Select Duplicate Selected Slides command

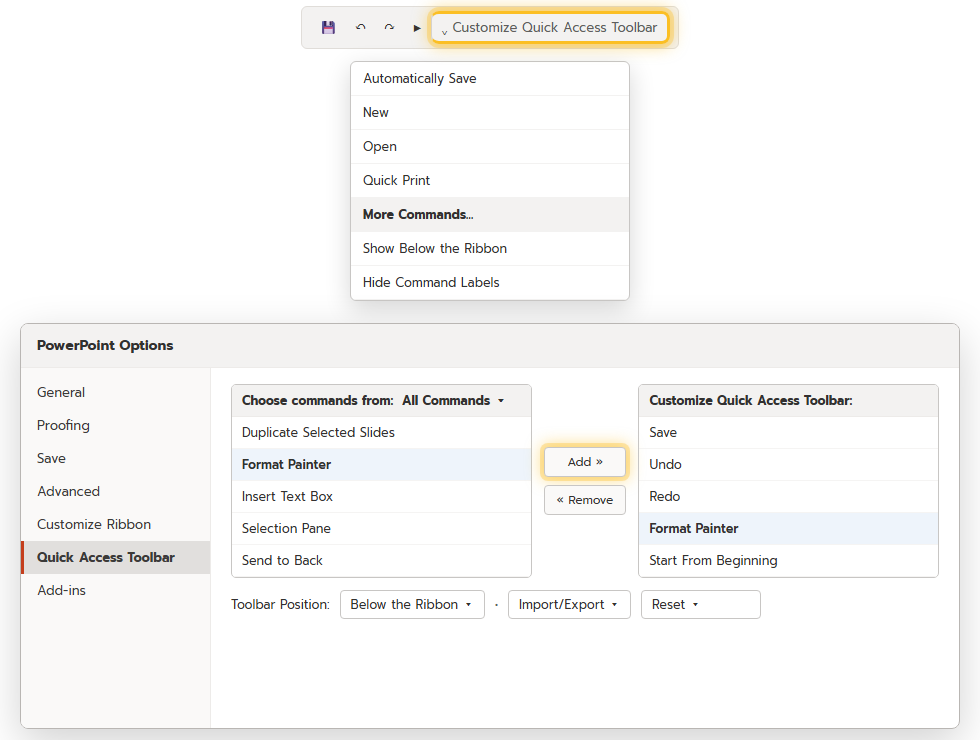coord(381,432)
